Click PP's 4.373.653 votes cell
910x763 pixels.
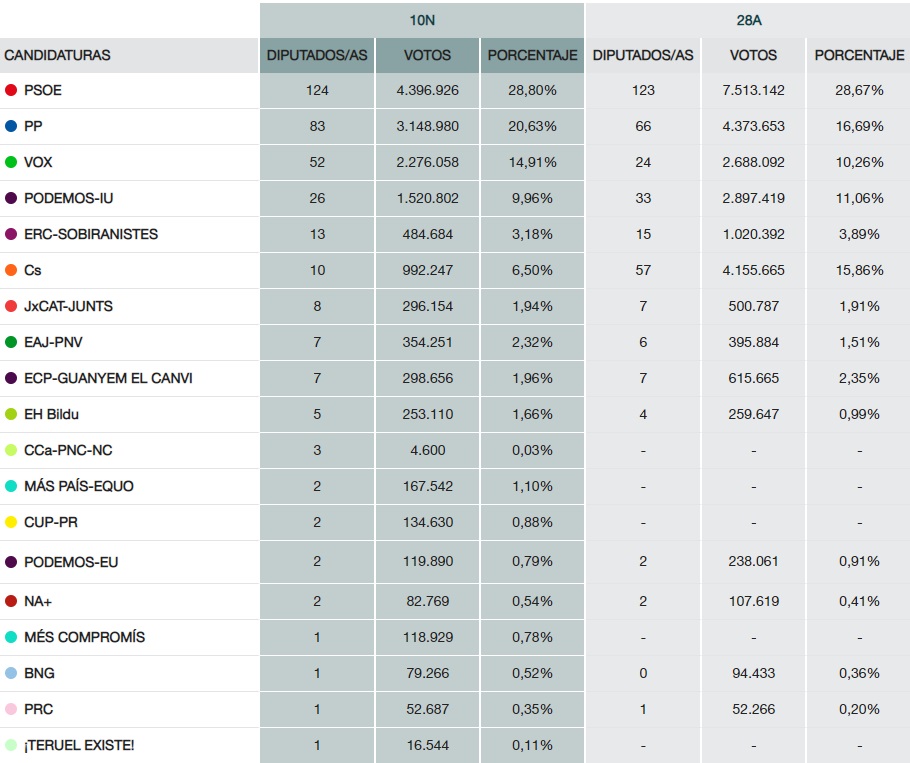pyautogui.click(x=753, y=126)
